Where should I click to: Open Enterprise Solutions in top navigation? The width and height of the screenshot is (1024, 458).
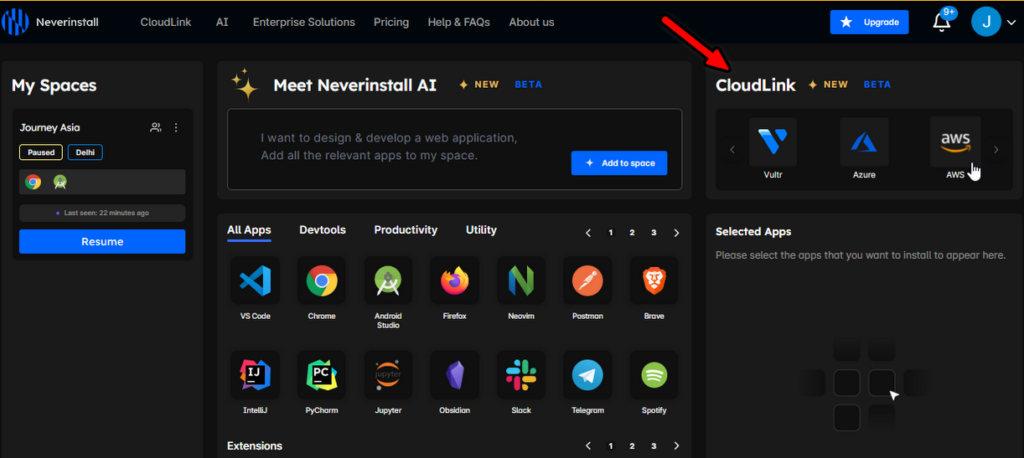coord(304,22)
